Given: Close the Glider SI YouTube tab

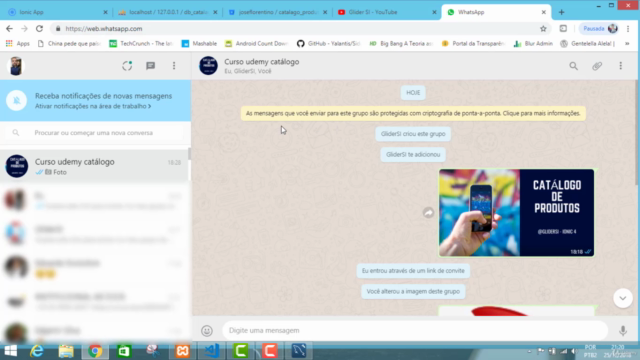Looking at the screenshot, I should (434, 12).
